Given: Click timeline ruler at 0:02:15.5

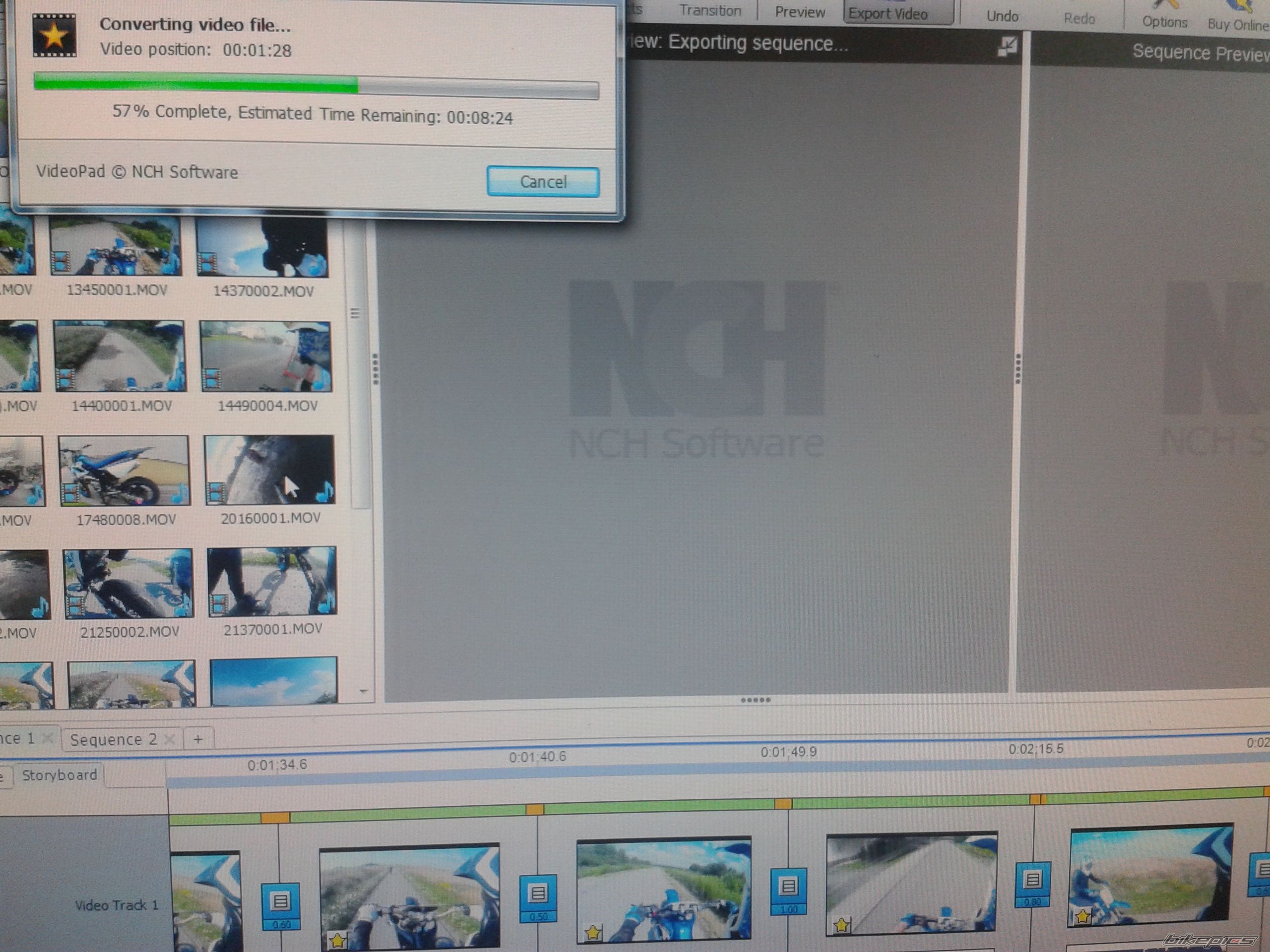Looking at the screenshot, I should (x=1036, y=749).
